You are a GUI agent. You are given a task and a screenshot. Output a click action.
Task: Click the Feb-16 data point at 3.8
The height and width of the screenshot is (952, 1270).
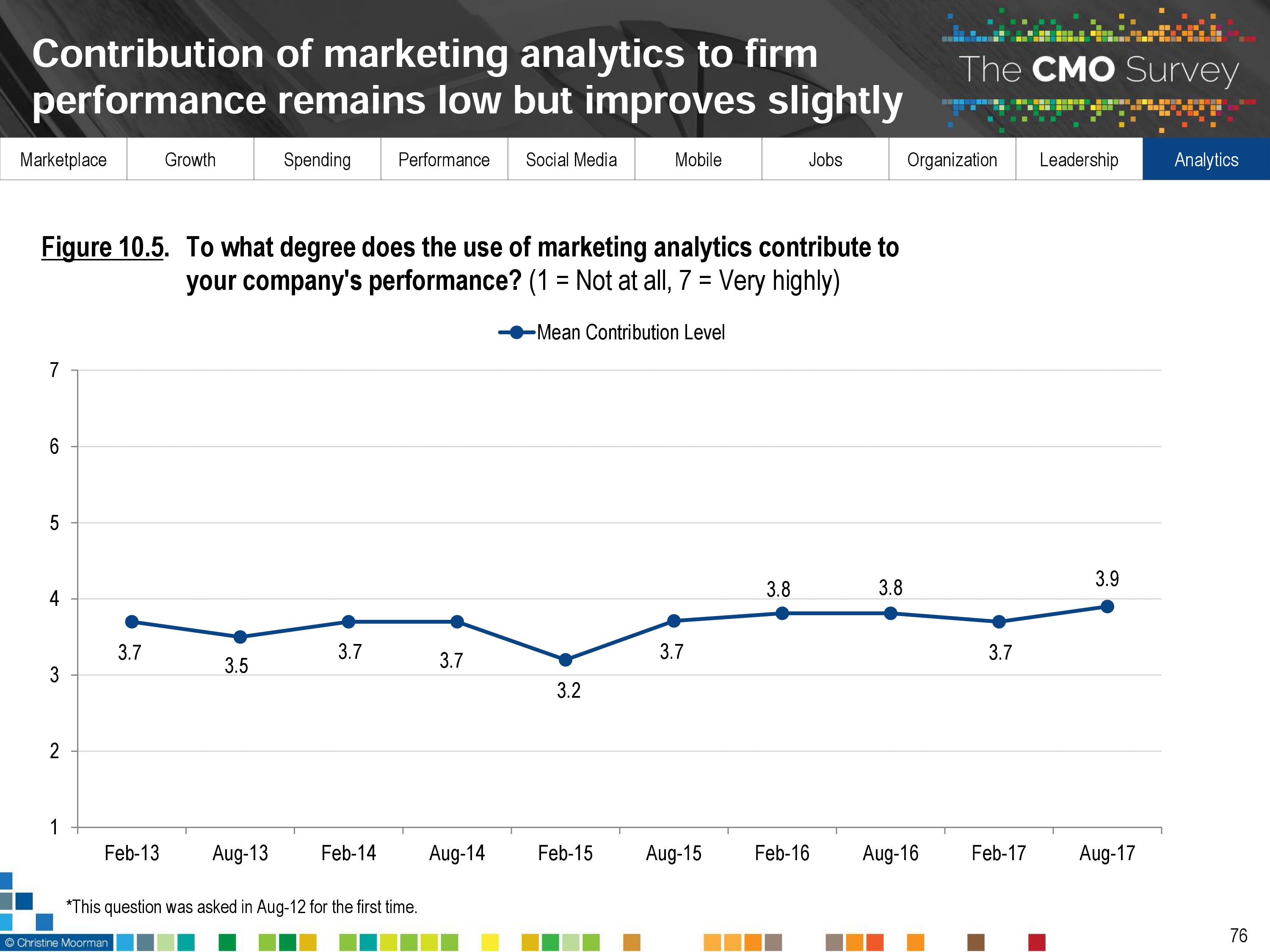pos(782,614)
